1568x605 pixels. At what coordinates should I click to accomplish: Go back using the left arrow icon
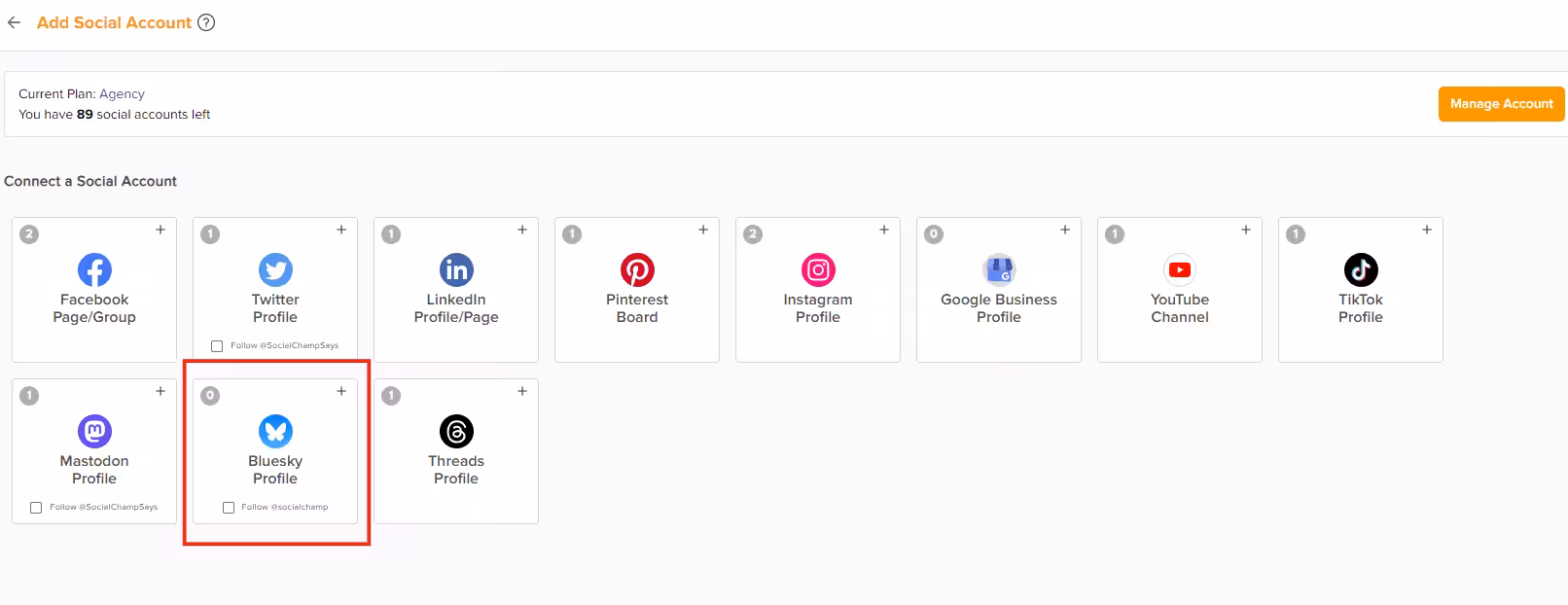(x=14, y=22)
